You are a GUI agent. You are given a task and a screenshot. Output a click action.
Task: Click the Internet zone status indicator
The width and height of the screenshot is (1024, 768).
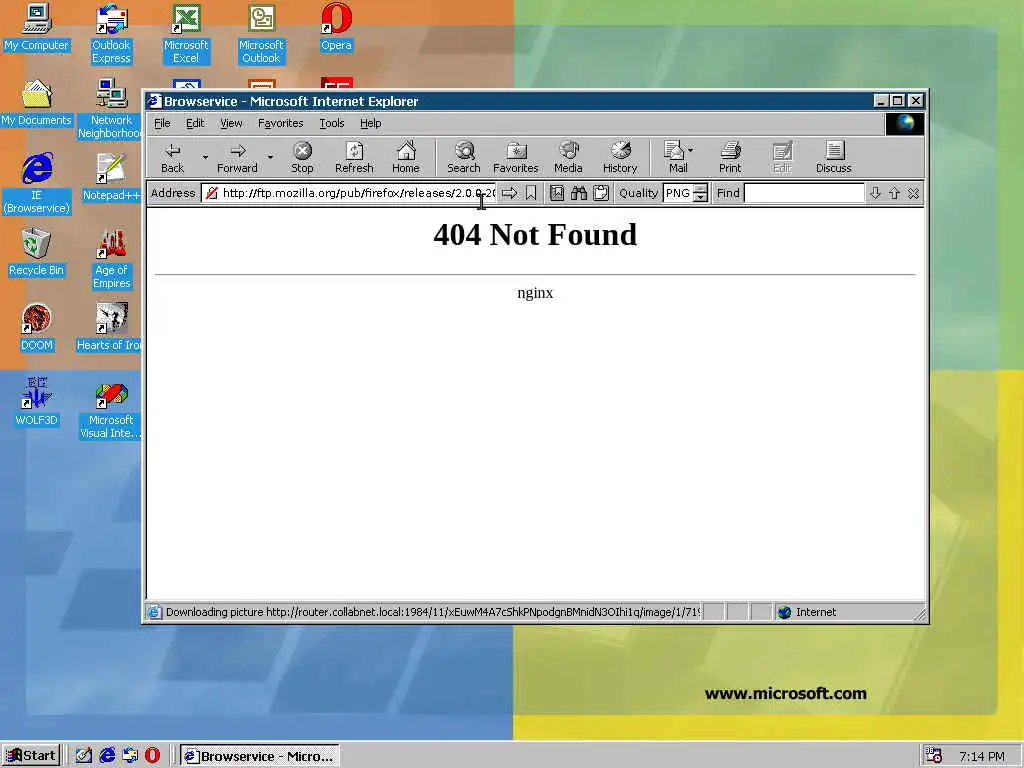coord(807,613)
